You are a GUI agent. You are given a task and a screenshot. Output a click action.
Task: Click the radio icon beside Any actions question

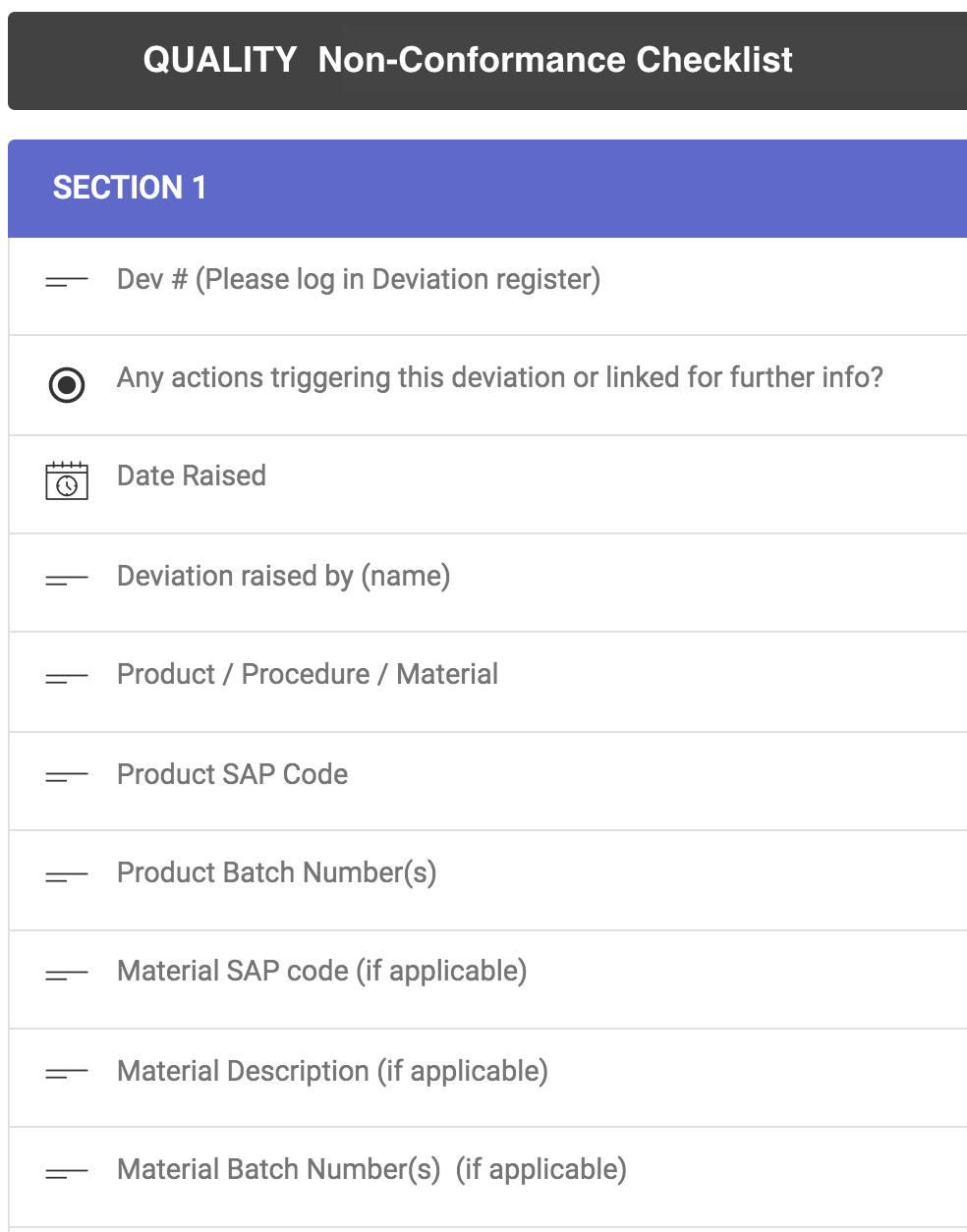tap(67, 385)
